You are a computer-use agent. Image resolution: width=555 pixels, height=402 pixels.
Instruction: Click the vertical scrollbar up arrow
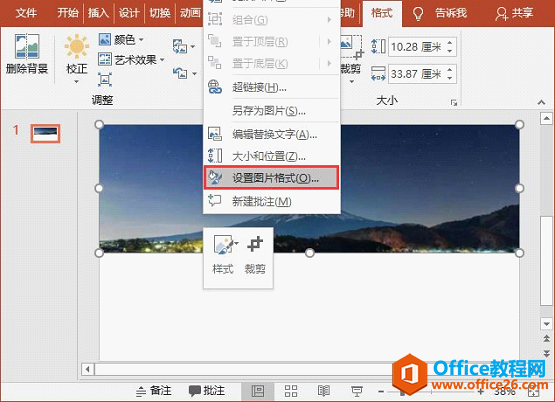point(546,119)
